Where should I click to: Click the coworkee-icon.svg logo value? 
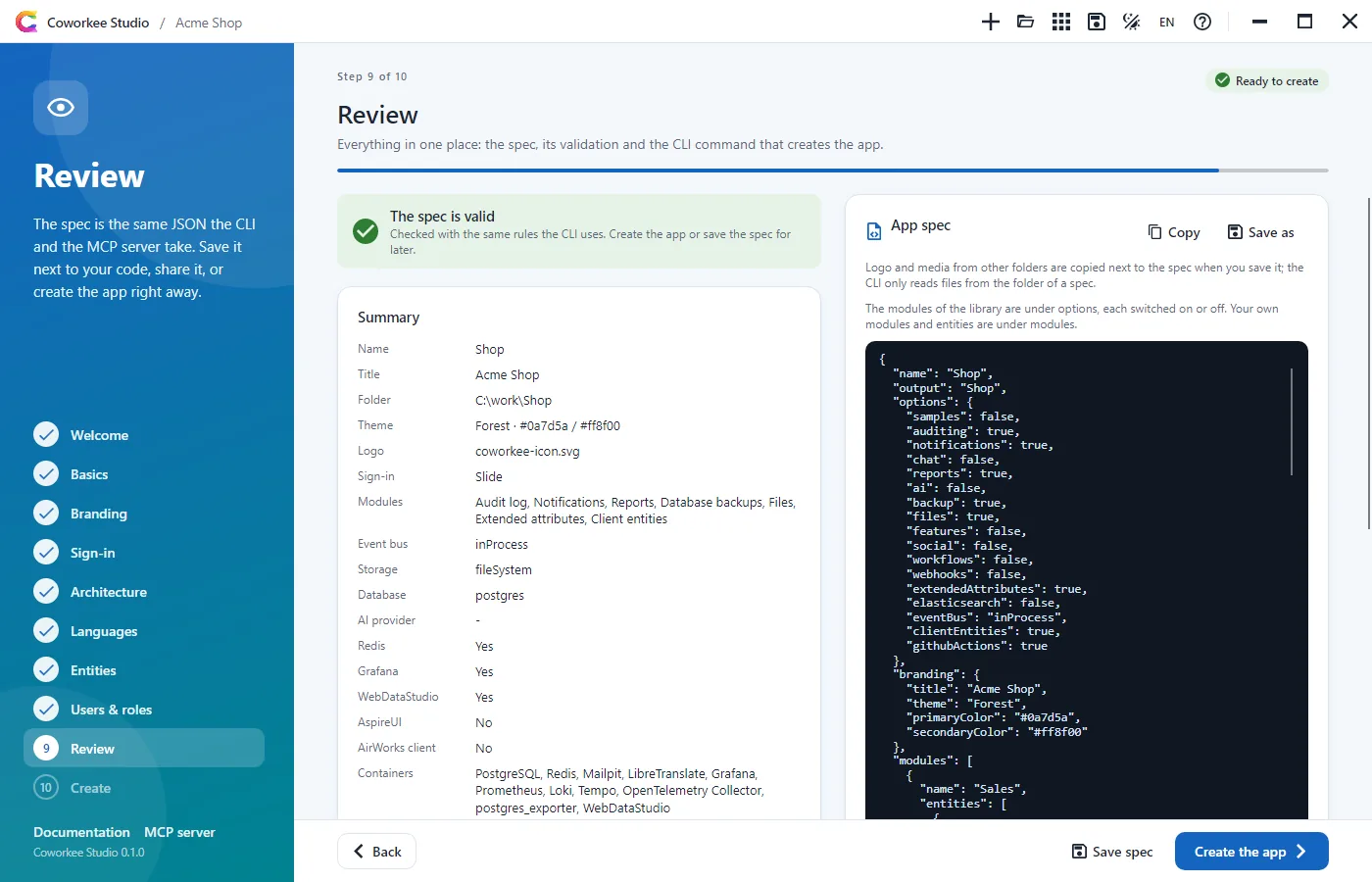coord(527,451)
